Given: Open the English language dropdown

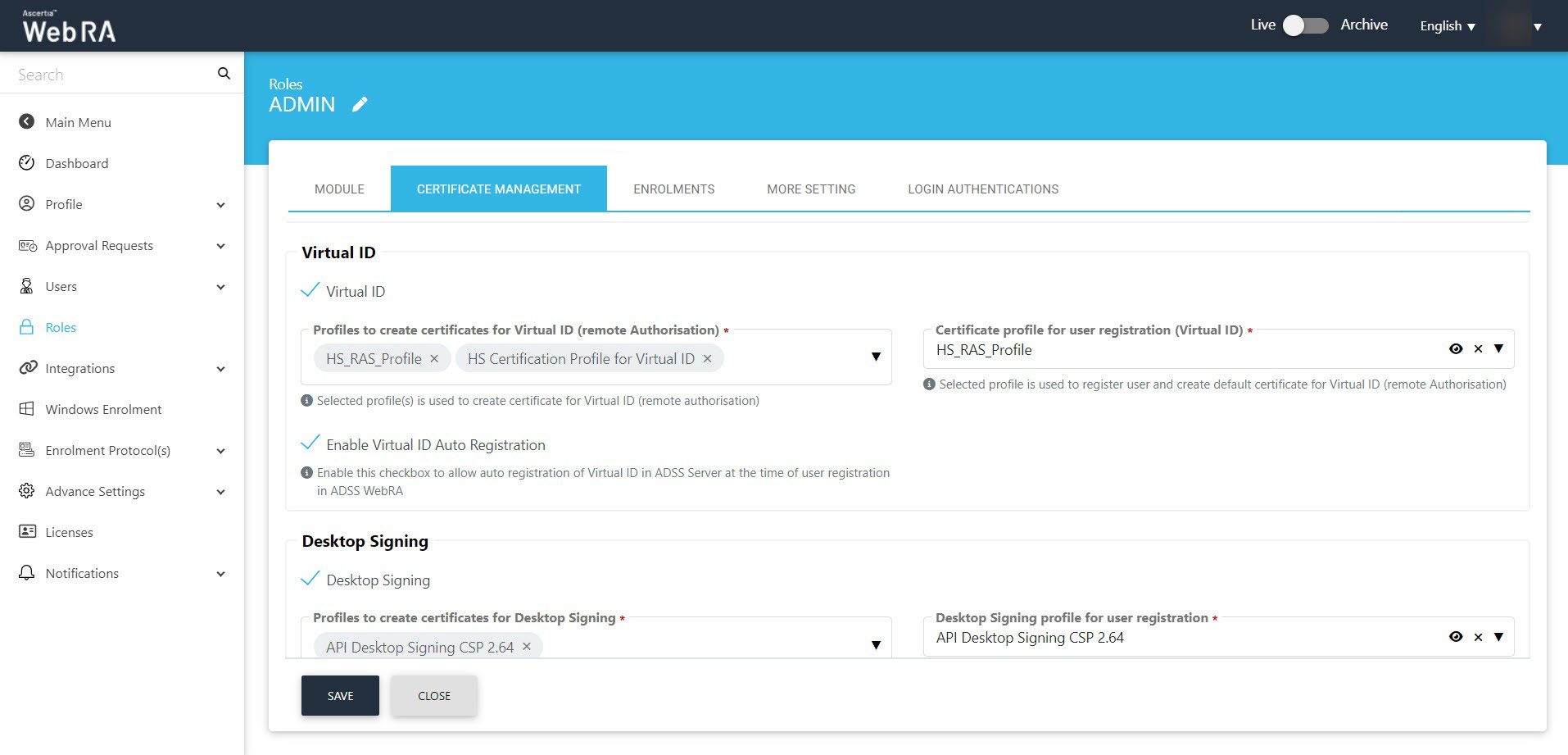Looking at the screenshot, I should [x=1447, y=26].
